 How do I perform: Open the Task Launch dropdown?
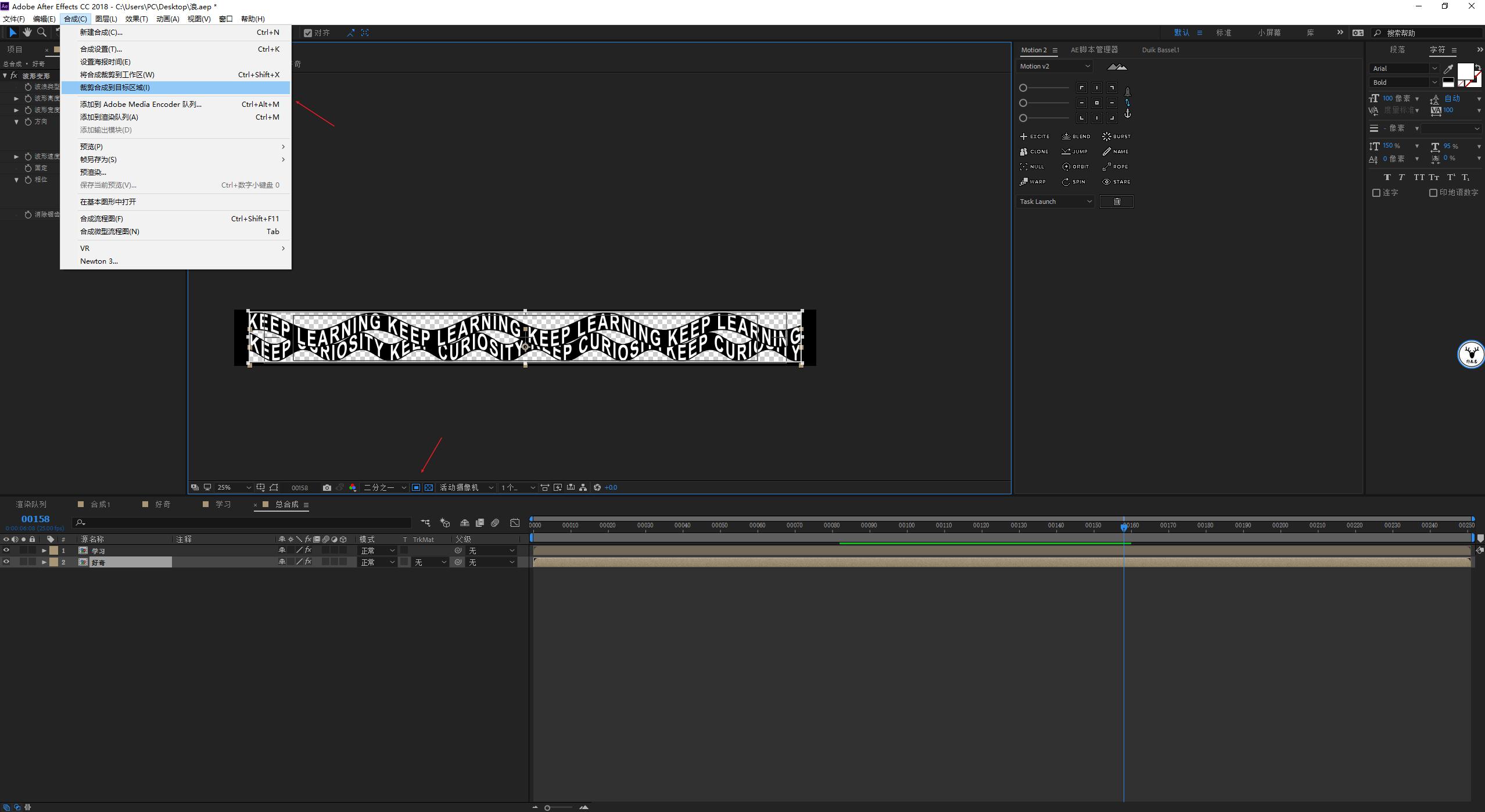click(x=1055, y=202)
